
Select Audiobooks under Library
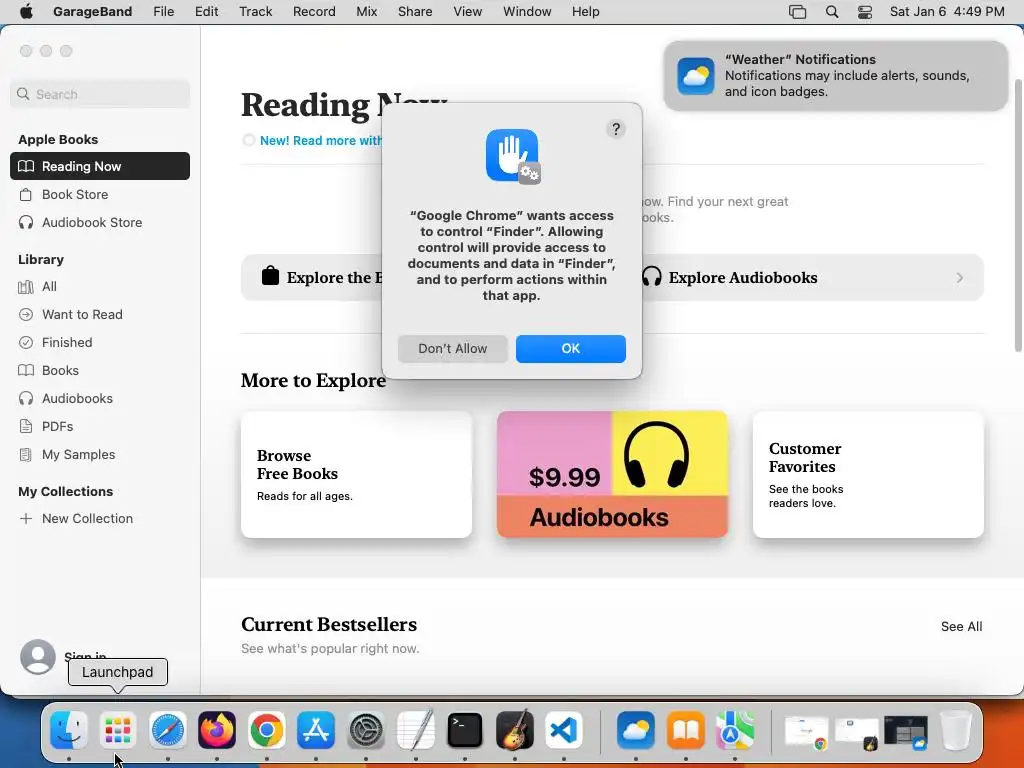pos(100,398)
